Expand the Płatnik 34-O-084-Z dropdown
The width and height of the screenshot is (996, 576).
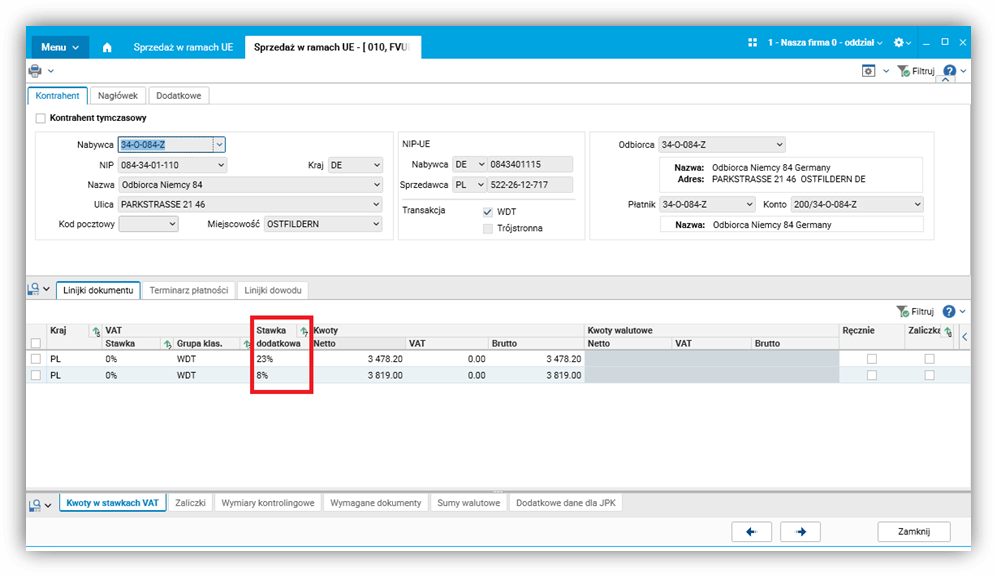click(x=750, y=204)
